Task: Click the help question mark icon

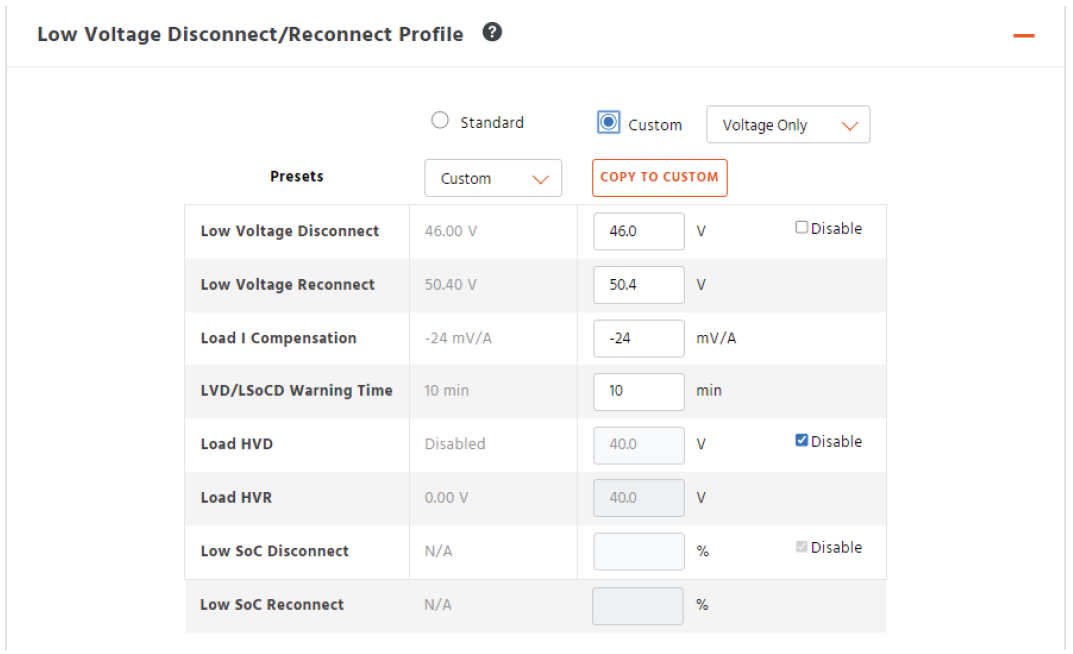Action: [x=492, y=33]
